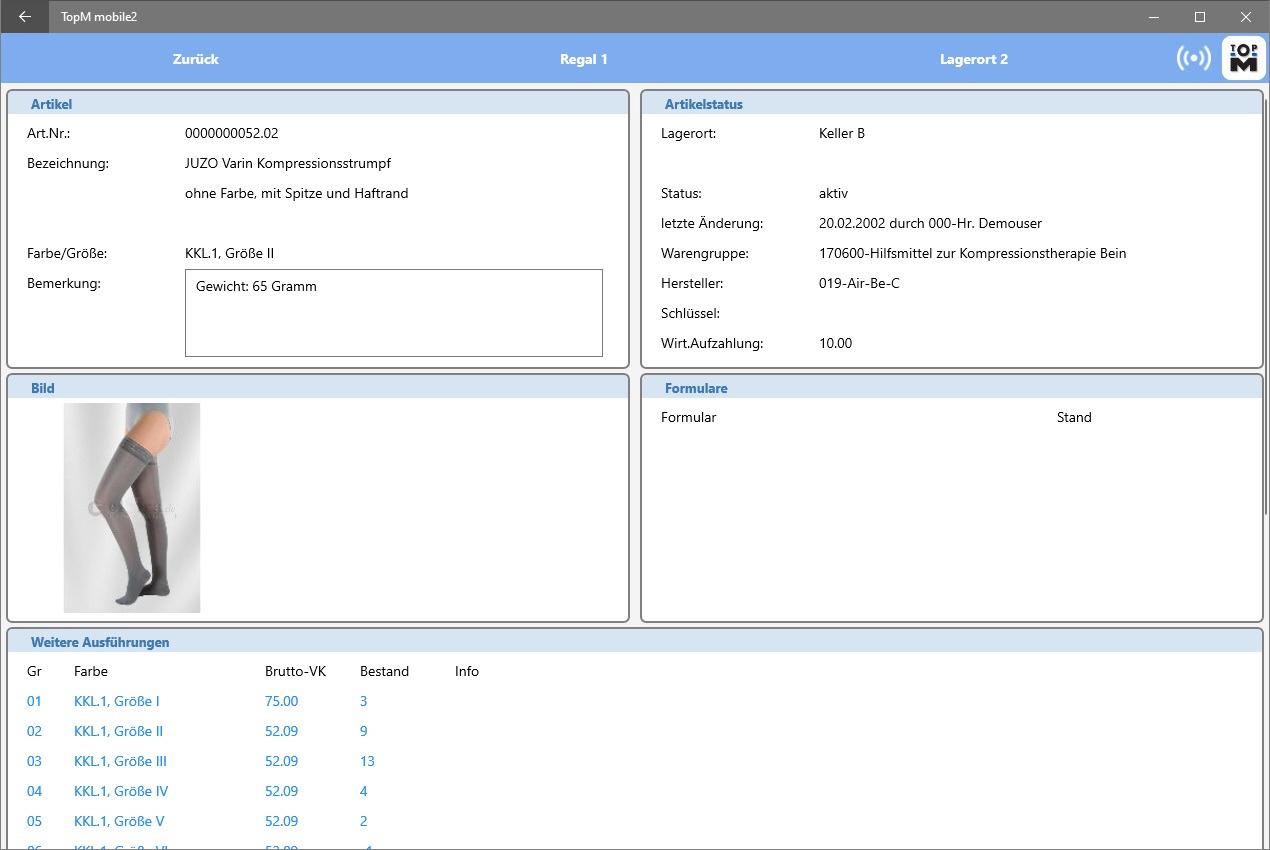The width and height of the screenshot is (1270, 850).
Task: Click the Bestand column header
Action: tap(385, 671)
